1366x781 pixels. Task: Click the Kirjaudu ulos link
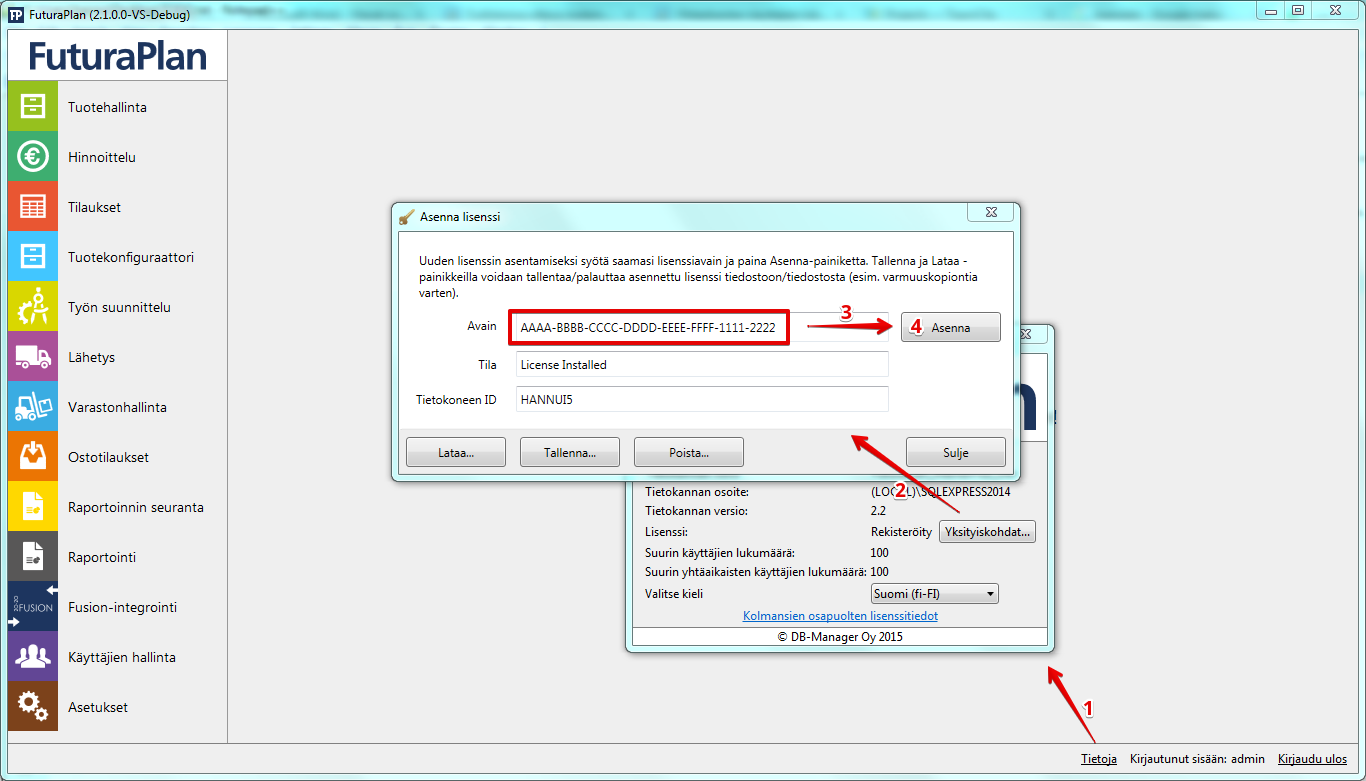(x=1312, y=759)
